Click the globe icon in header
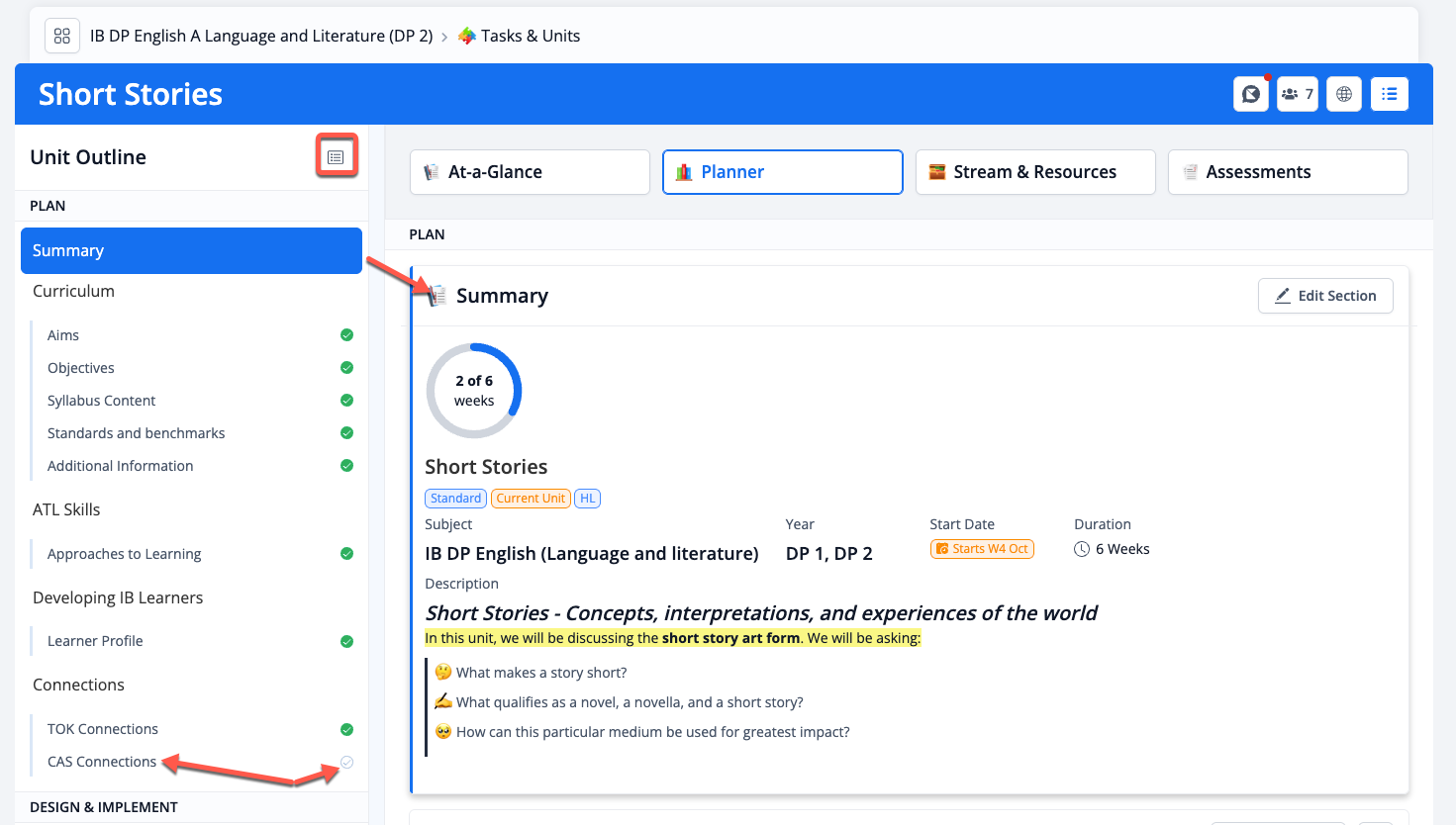1456x825 pixels. coord(1343,94)
